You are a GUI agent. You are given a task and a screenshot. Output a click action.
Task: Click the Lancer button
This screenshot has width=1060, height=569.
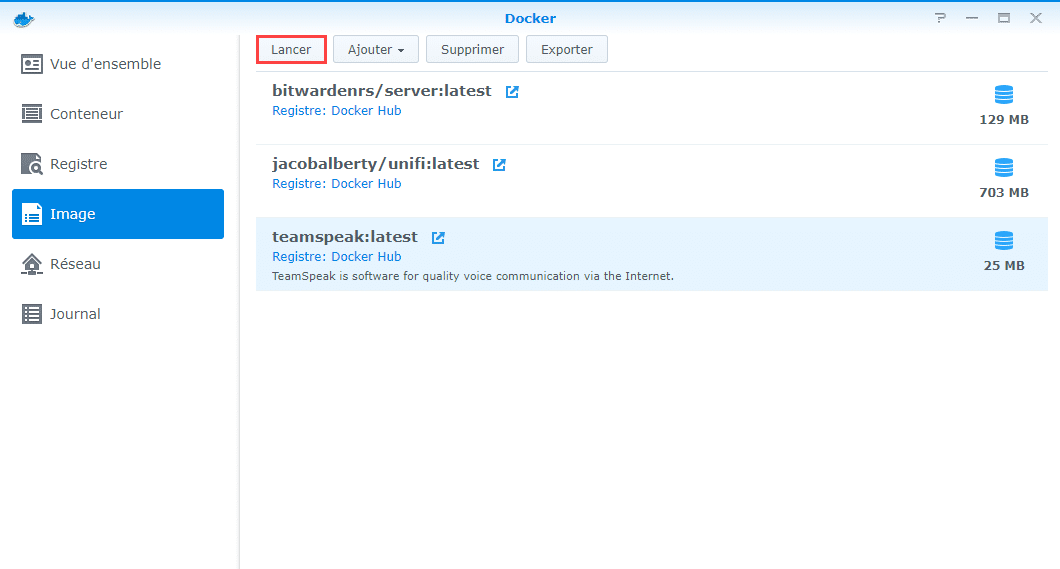click(291, 49)
